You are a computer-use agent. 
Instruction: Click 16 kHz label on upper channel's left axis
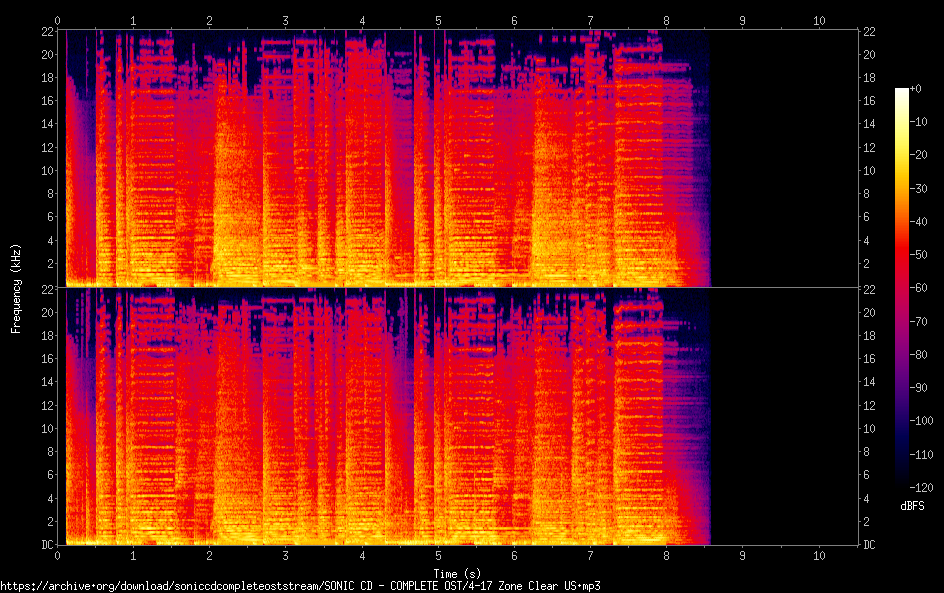[45, 101]
